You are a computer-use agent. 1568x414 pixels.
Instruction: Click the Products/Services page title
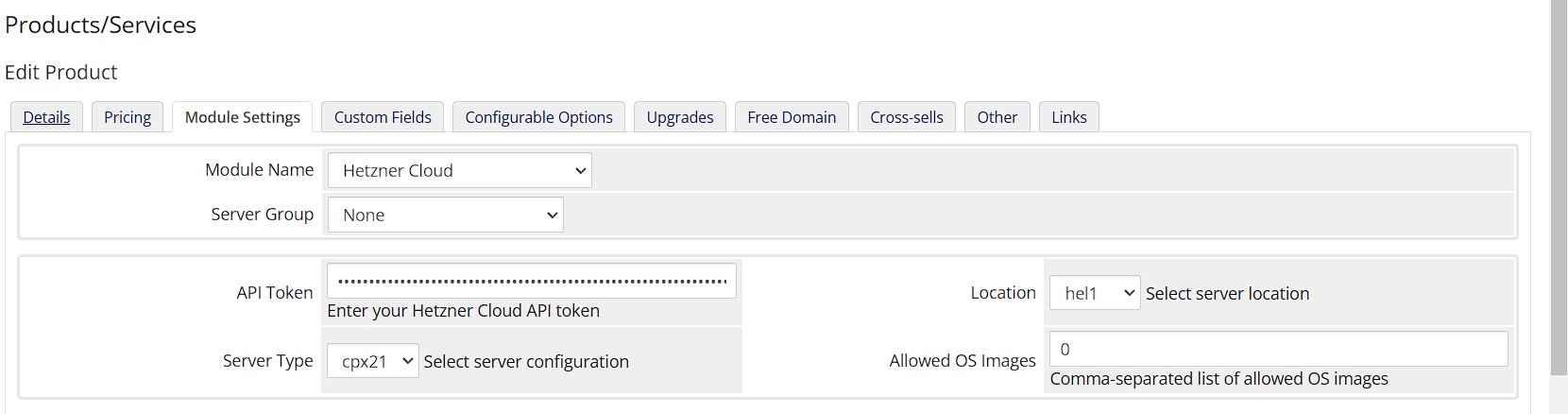[x=101, y=25]
